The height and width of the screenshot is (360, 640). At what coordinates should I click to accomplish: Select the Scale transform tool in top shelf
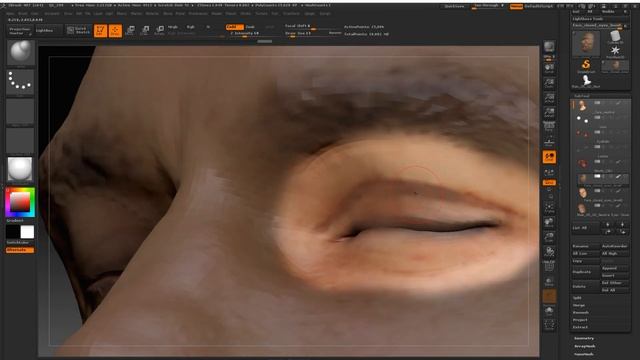click(145, 30)
